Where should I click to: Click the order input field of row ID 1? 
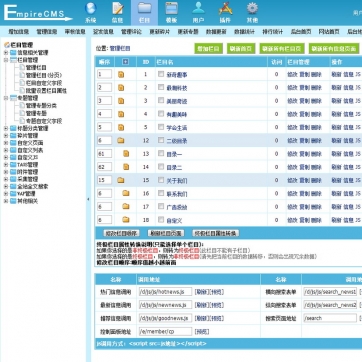tap(104, 74)
